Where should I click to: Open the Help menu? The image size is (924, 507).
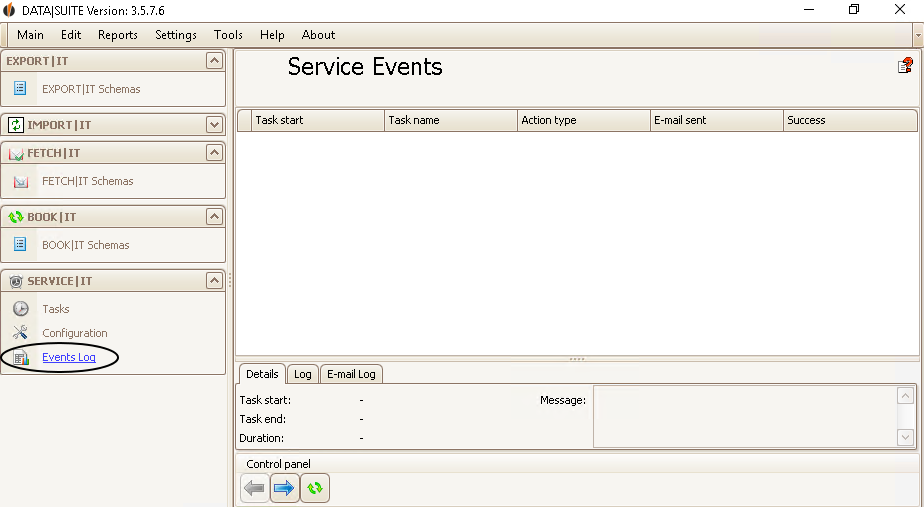[272, 35]
